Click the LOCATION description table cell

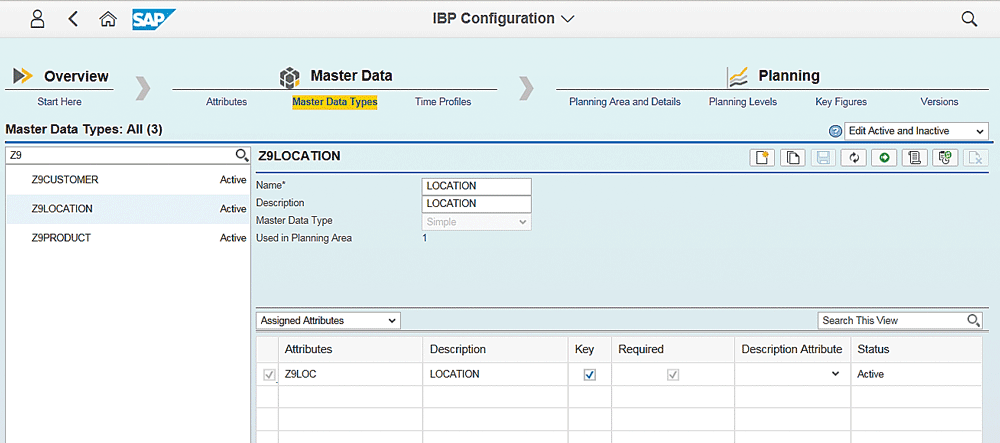496,374
